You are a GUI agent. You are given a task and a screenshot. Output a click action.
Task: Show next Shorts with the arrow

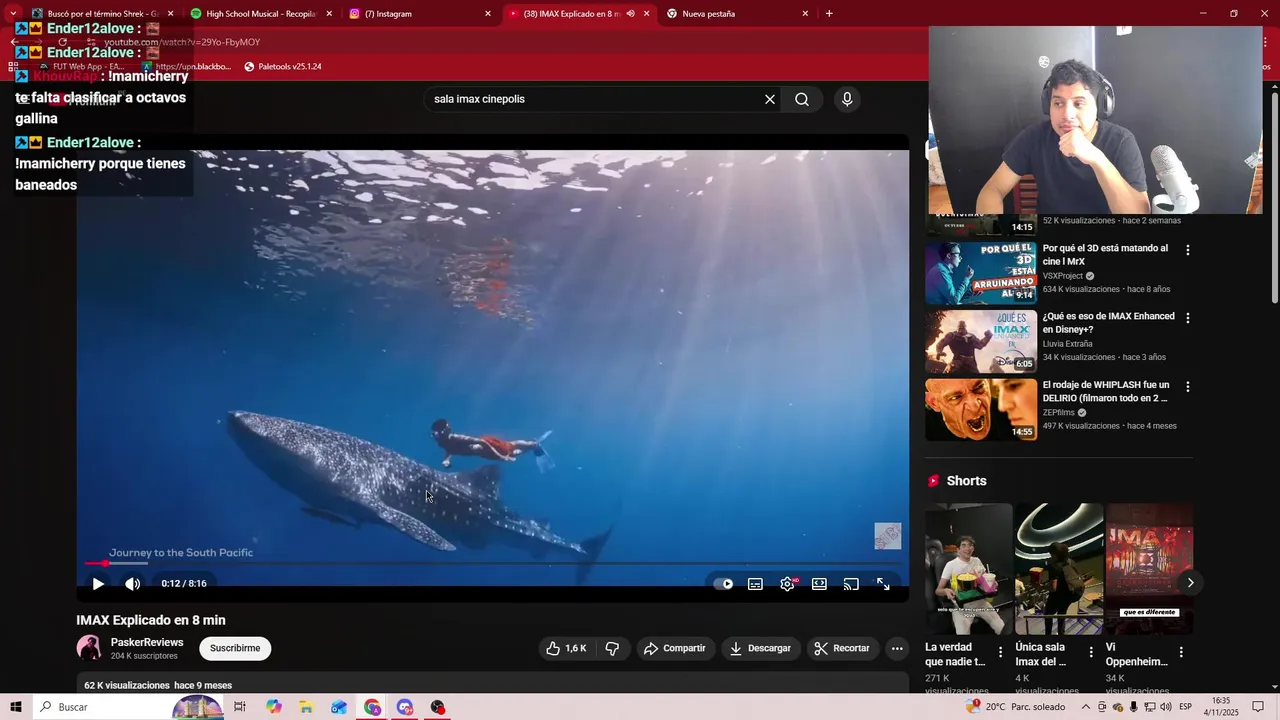pyautogui.click(x=1190, y=583)
